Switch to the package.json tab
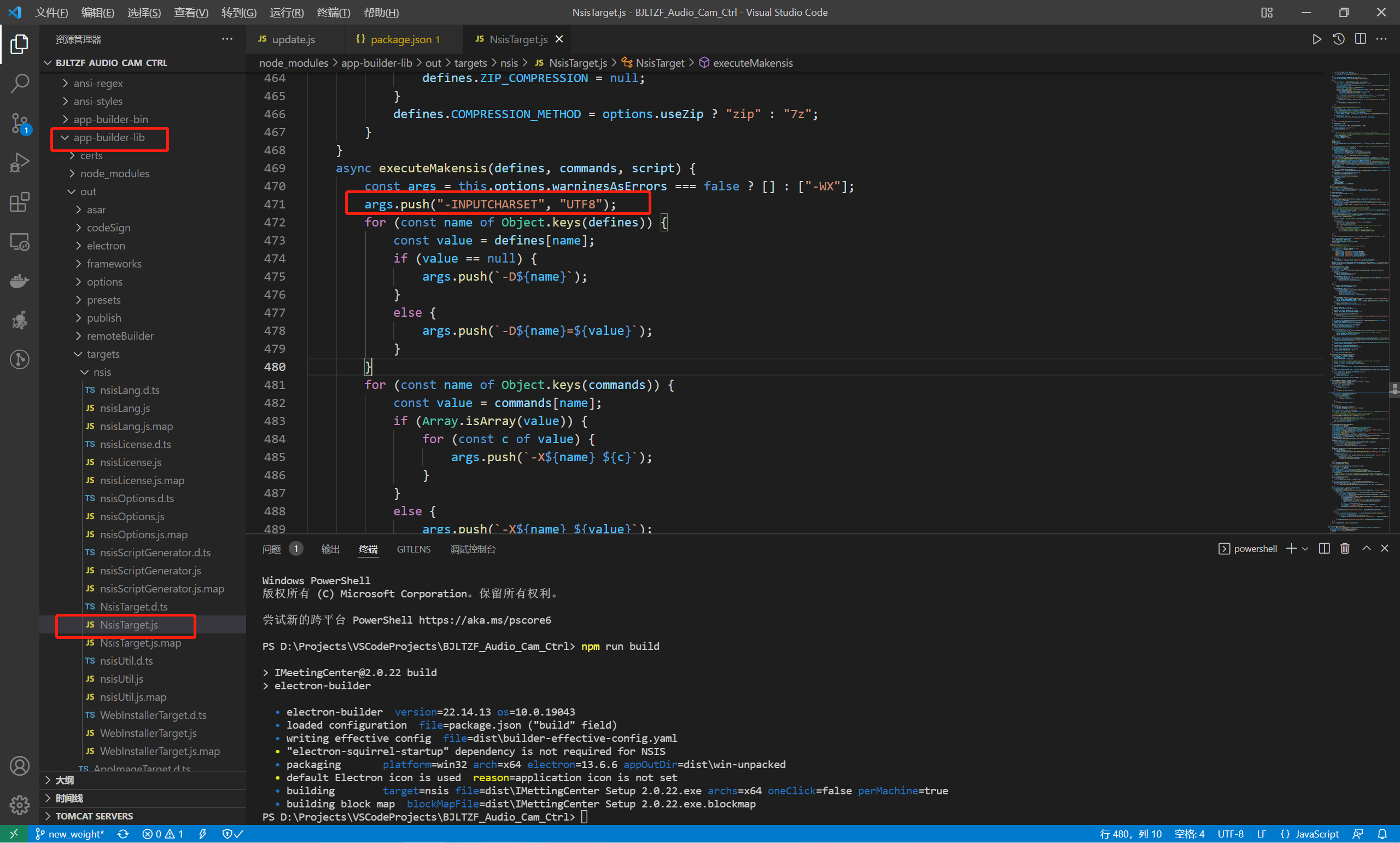 pyautogui.click(x=403, y=39)
